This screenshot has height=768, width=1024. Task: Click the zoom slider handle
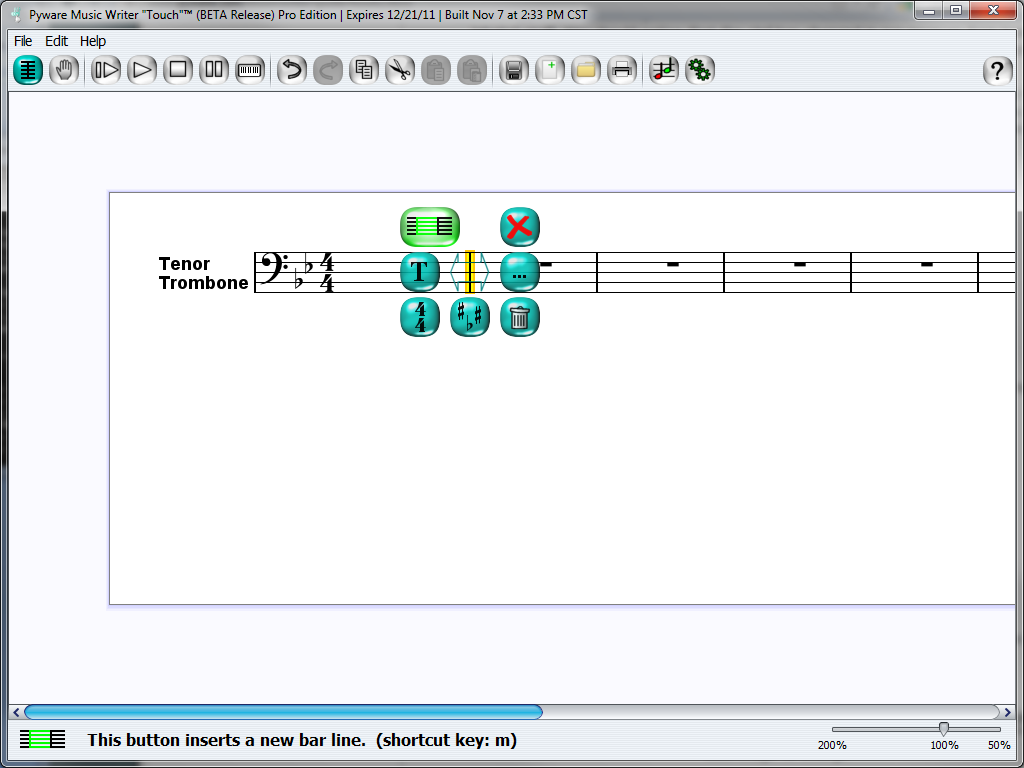943,729
